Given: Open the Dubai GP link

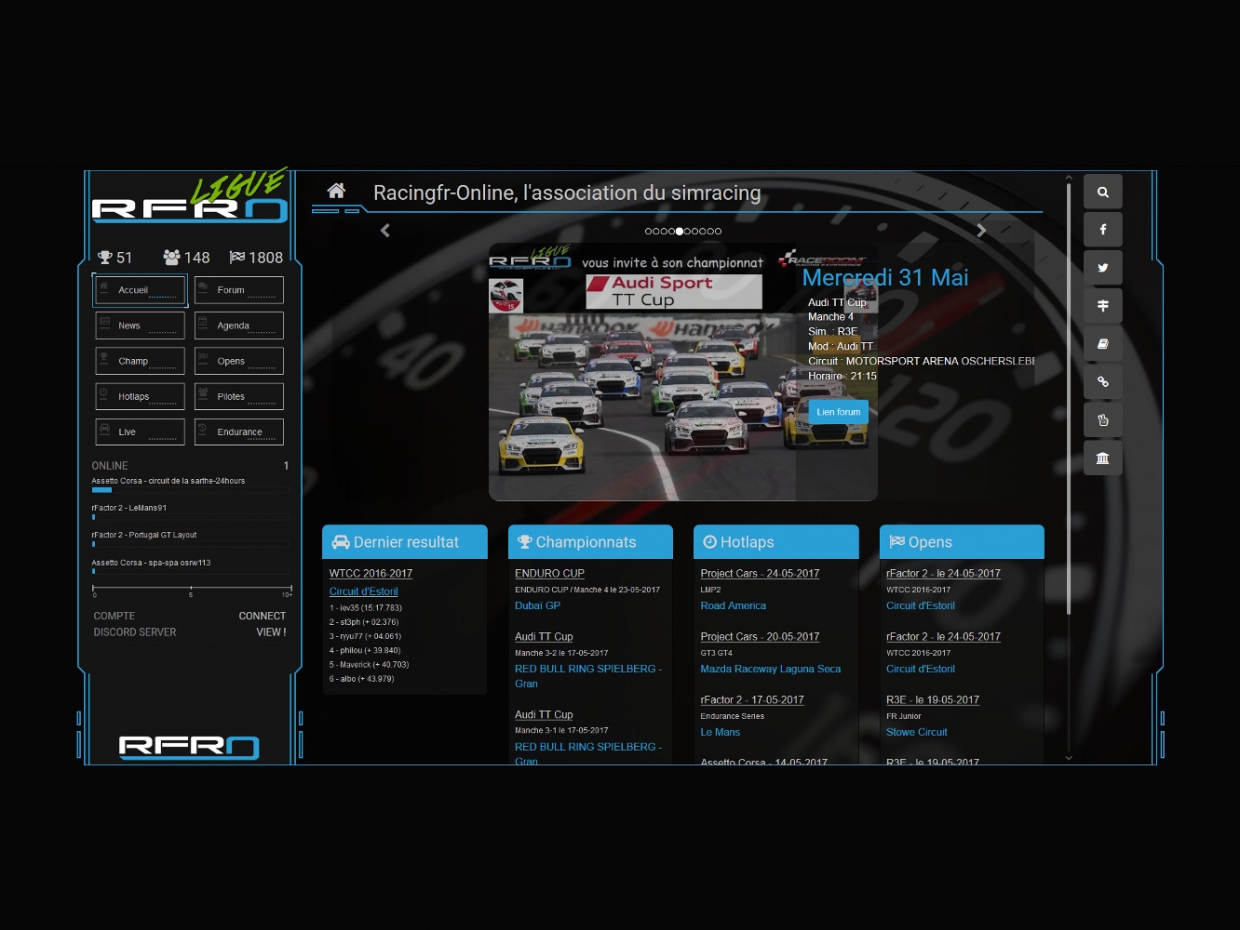Looking at the screenshot, I should [x=537, y=606].
